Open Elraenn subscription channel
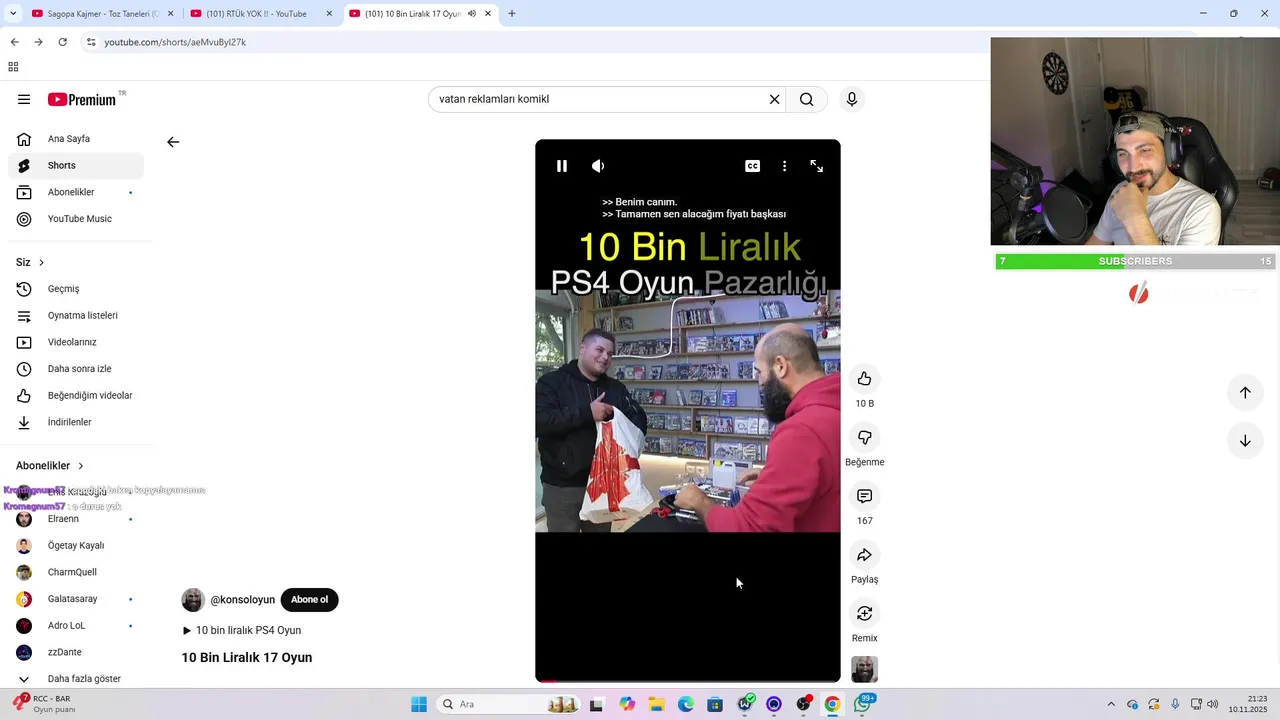The height and width of the screenshot is (720, 1280). 76,519
